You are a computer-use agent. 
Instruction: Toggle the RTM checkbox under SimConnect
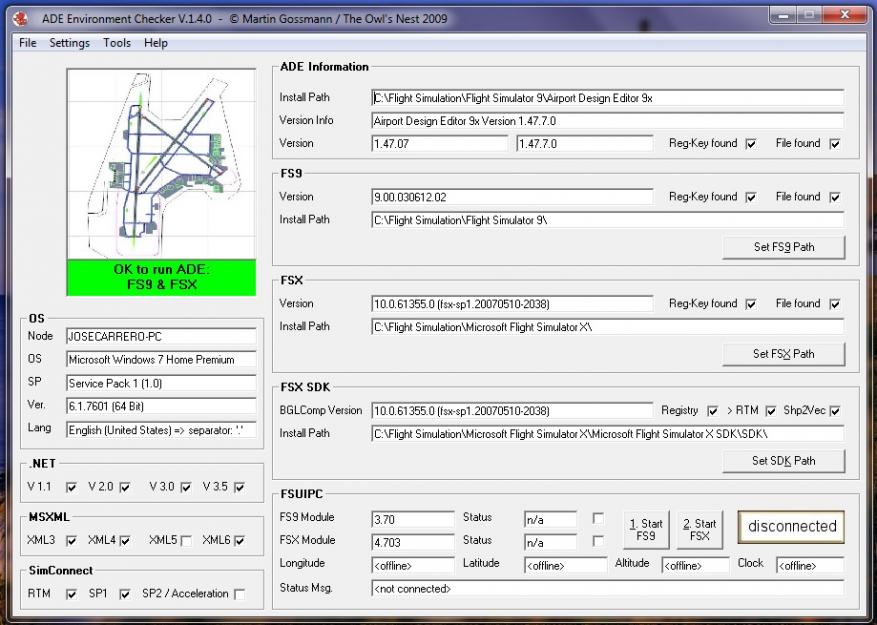(x=71, y=593)
